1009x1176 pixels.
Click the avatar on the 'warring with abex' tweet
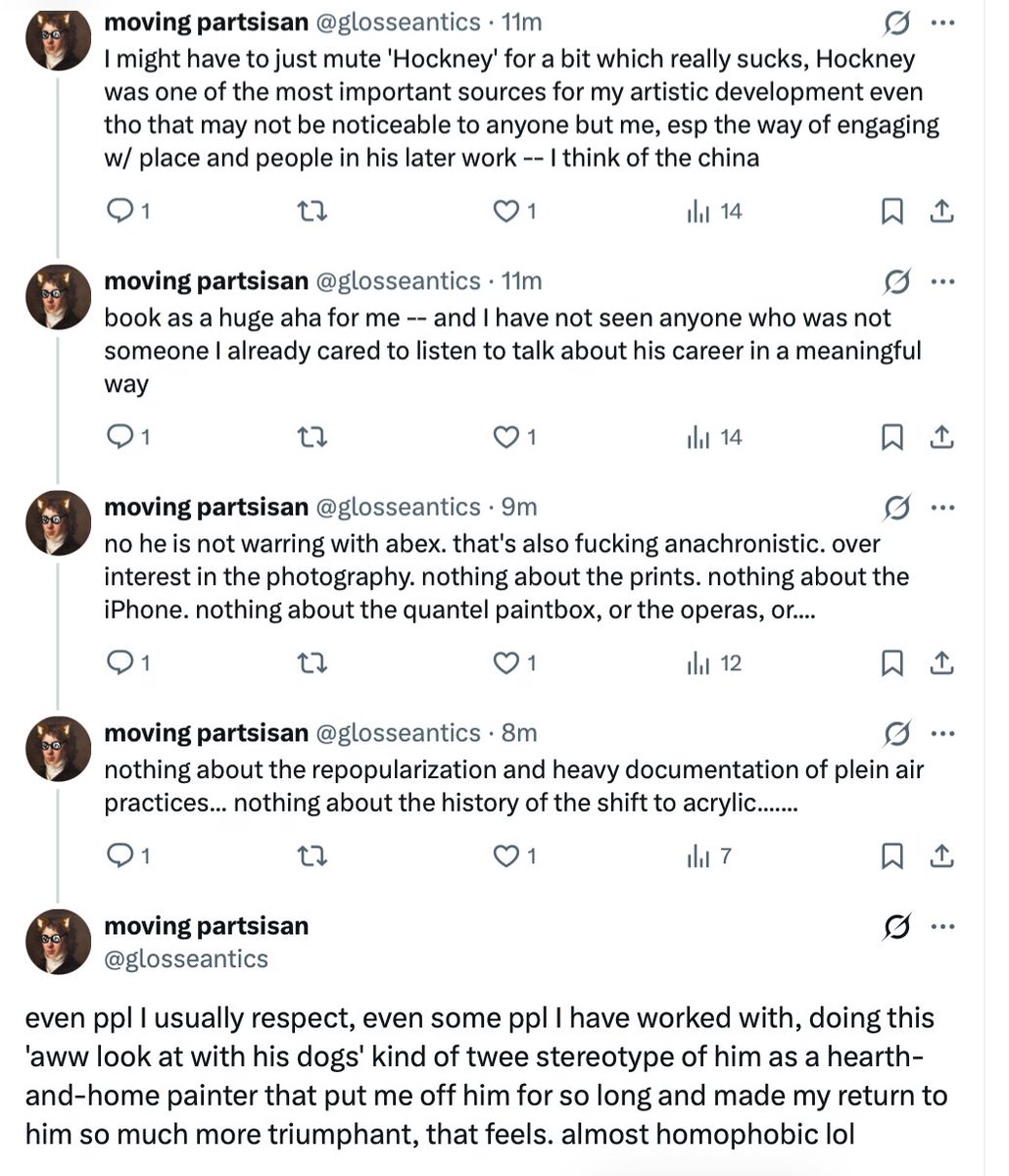point(58,523)
